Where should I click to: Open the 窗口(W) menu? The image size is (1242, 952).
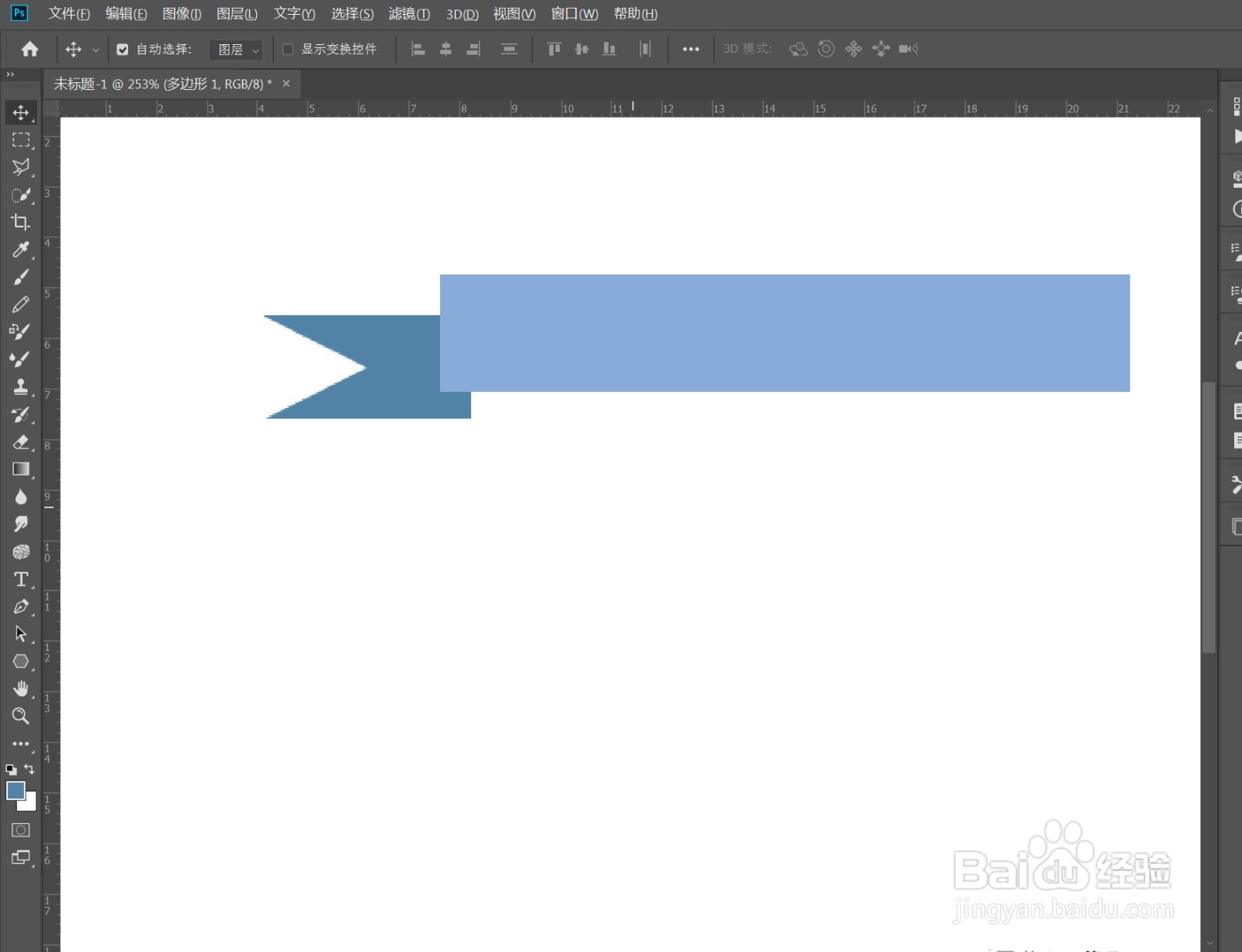[574, 14]
